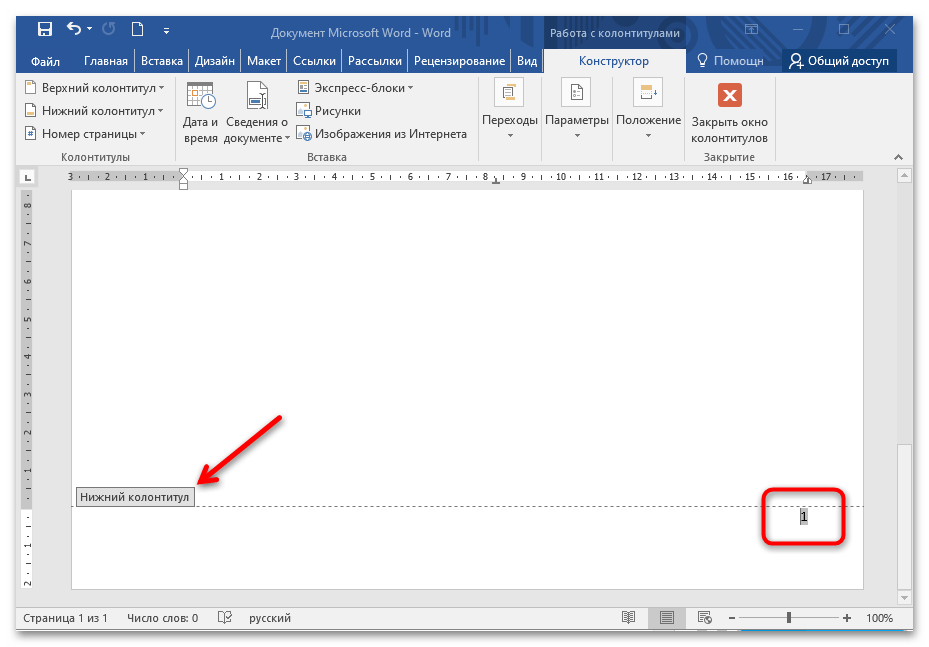
Task: Create a new blank document icon
Action: [137, 28]
